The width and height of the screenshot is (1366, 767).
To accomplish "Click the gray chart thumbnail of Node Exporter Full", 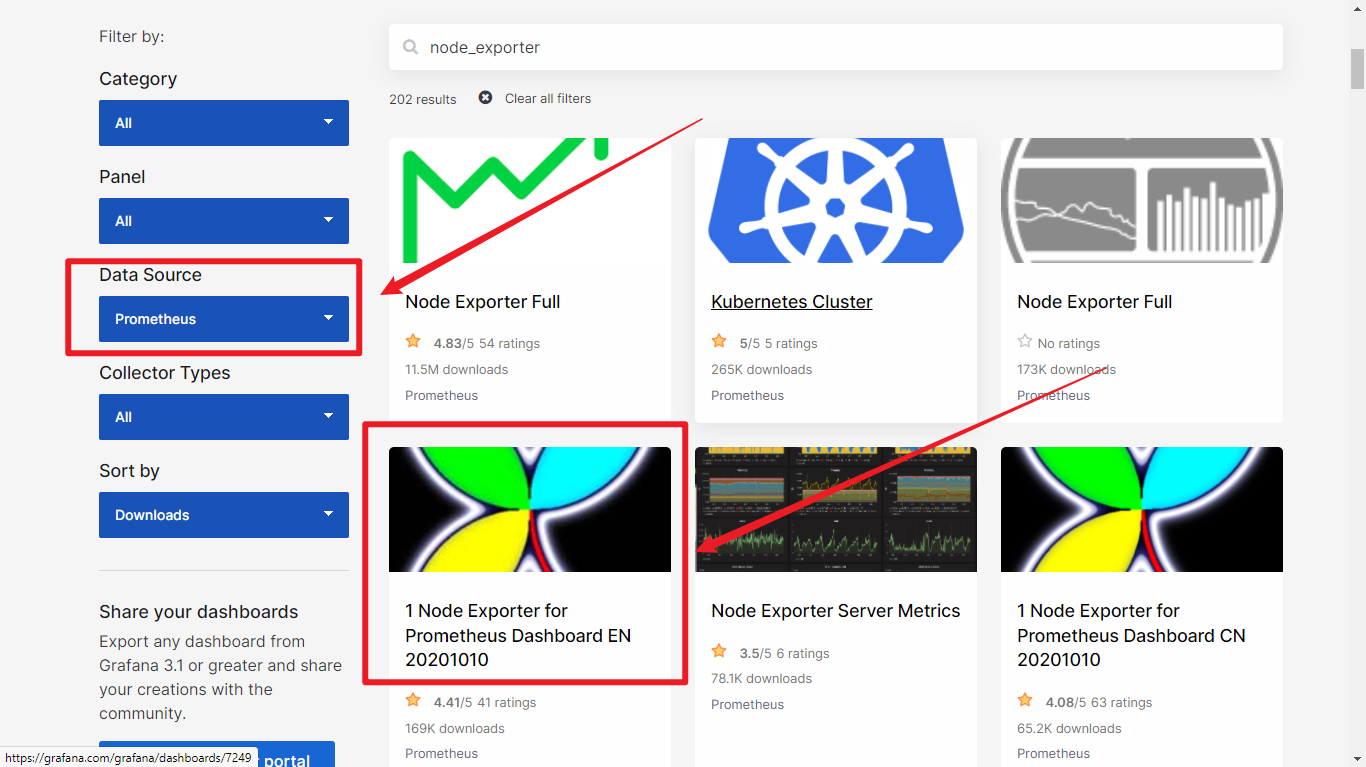I will click(x=1142, y=200).
